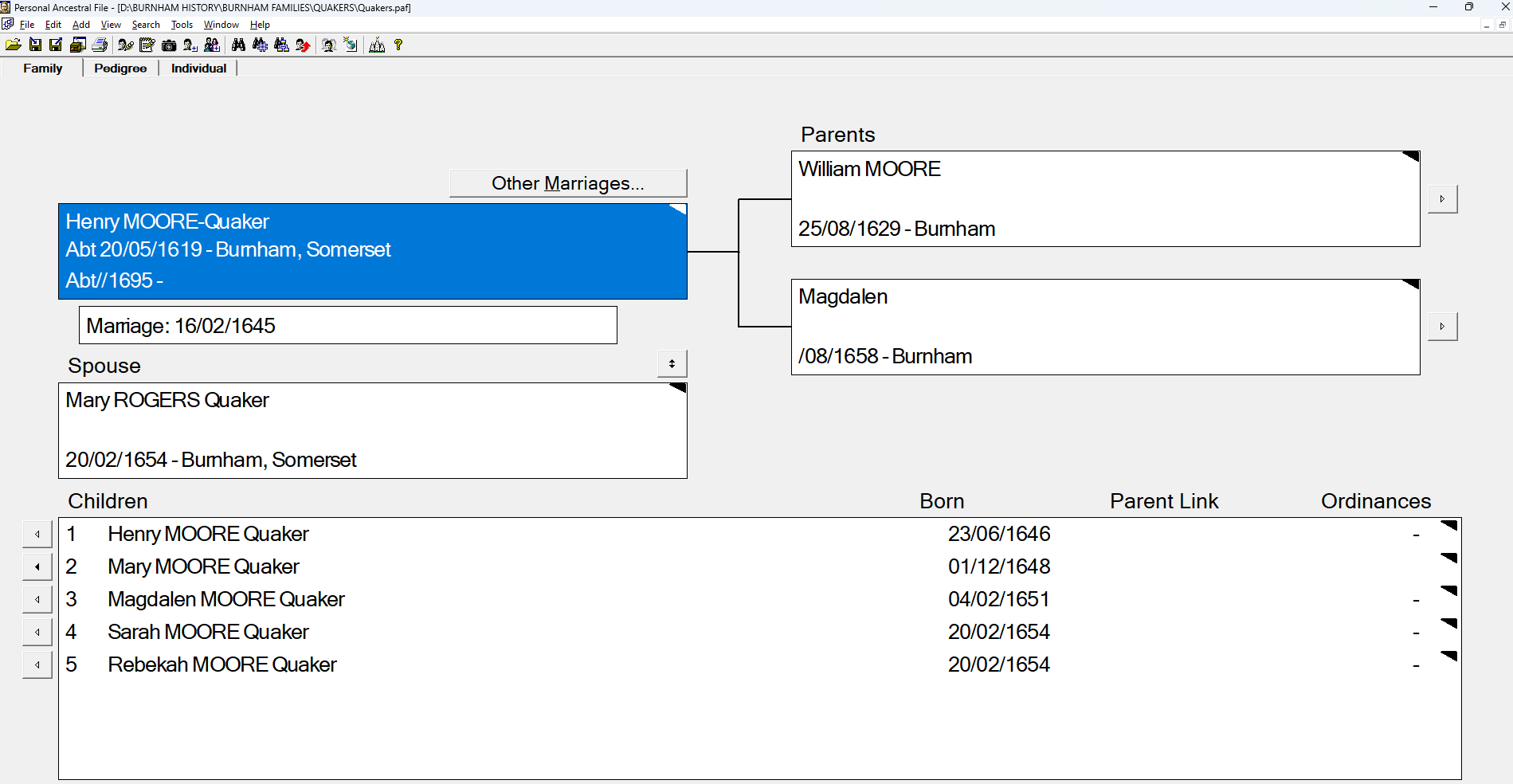This screenshot has width=1513, height=784.
Task: Open the Tools menu
Action: click(x=182, y=25)
